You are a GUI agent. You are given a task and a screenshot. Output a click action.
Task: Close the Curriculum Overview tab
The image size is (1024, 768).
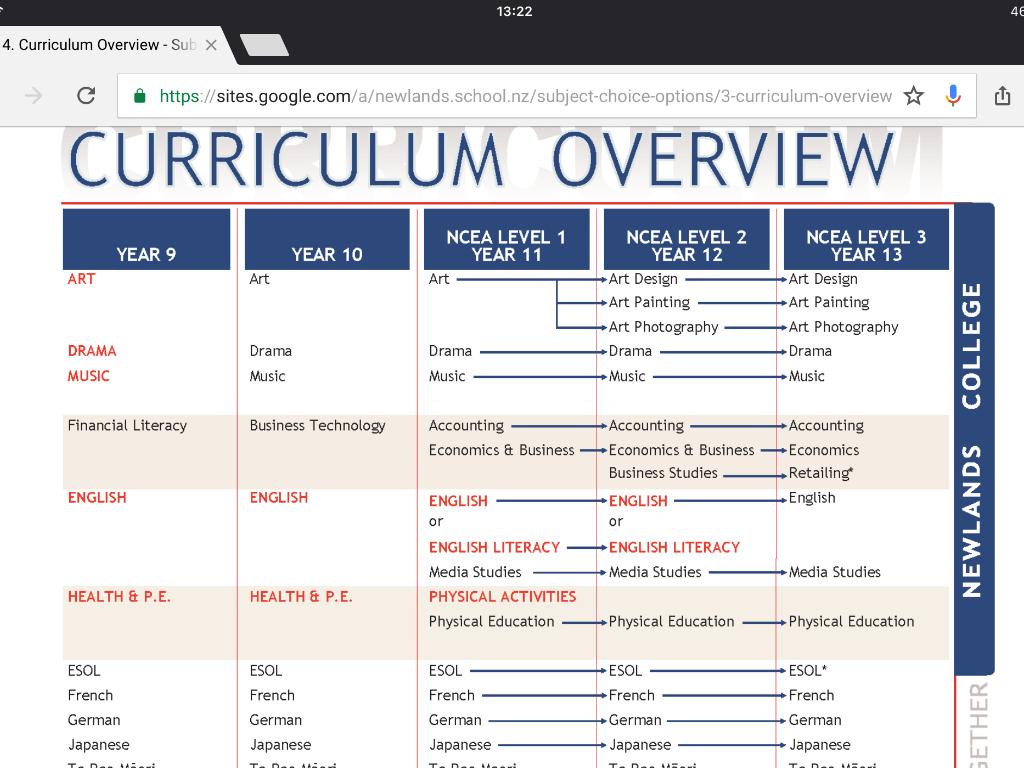click(211, 45)
